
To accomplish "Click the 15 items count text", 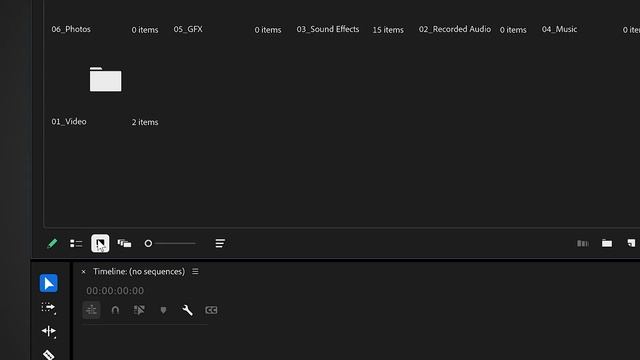I will click(x=388, y=30).
